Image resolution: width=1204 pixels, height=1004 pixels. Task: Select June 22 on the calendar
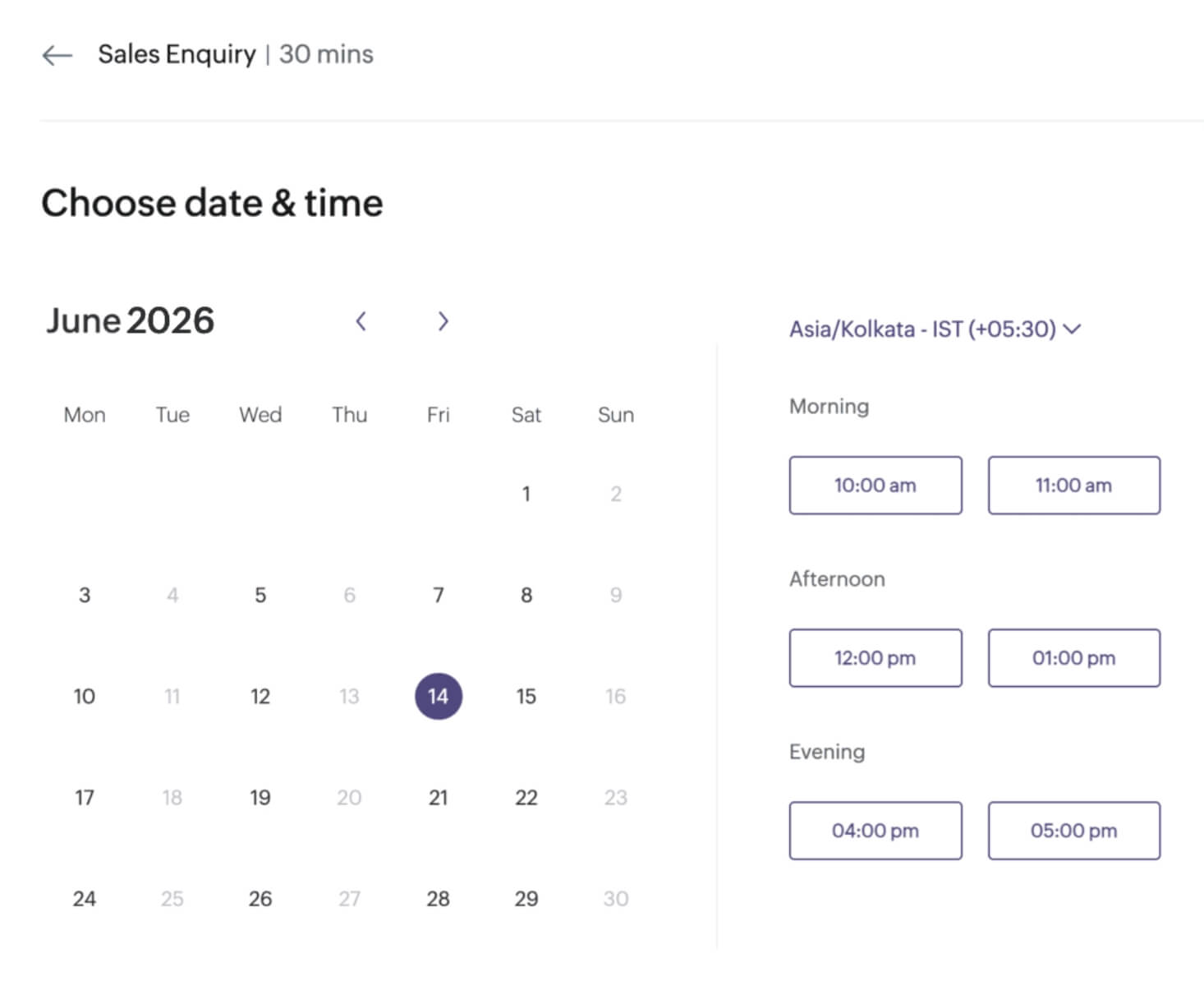coord(526,798)
